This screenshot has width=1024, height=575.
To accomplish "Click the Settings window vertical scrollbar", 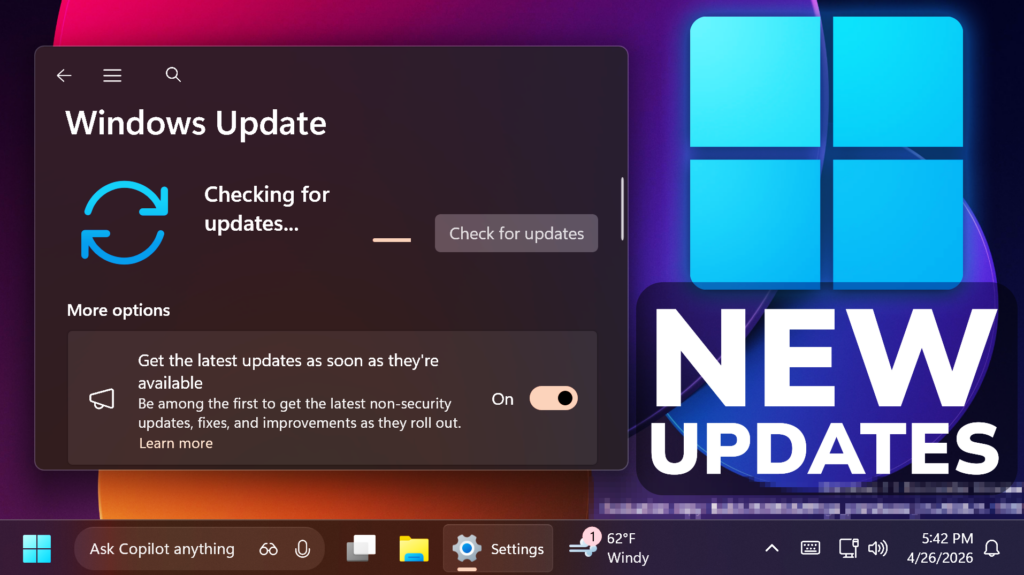I will point(623,208).
